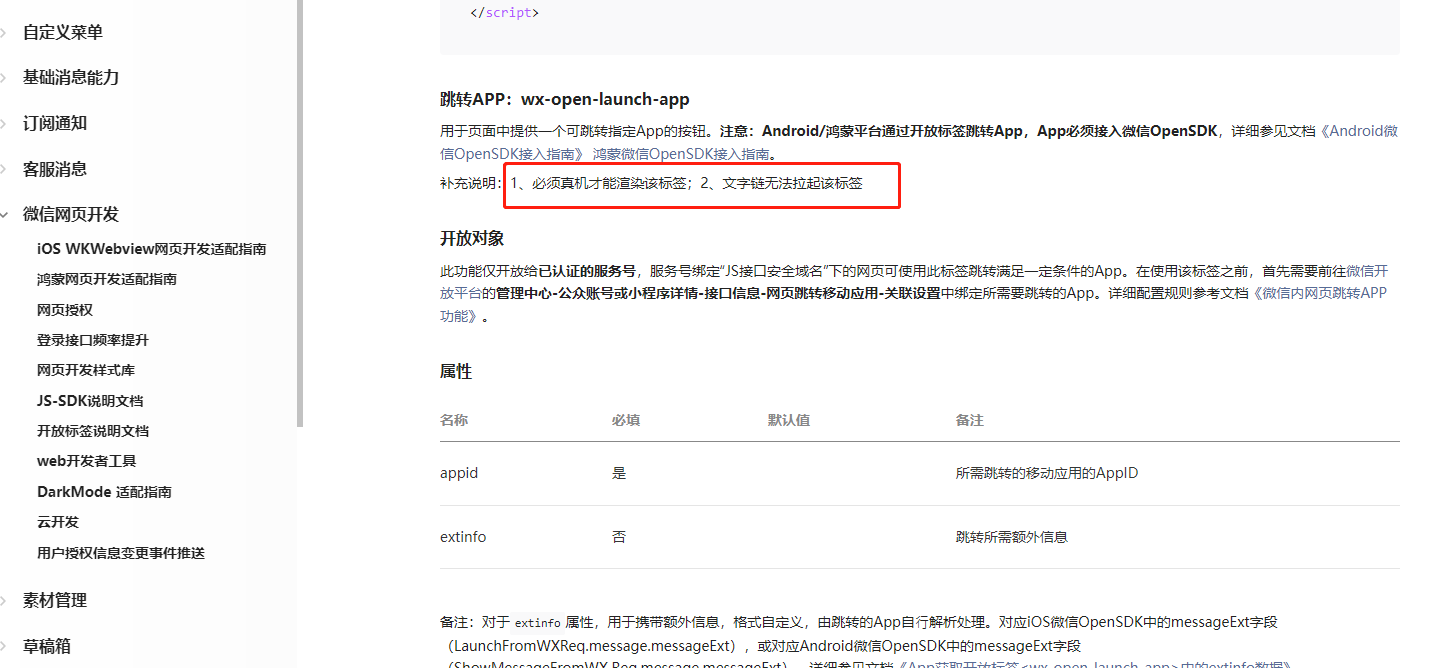Open 鸿蒙网页开发适配指南 in sidebar
1443x668 pixels.
pyautogui.click(x=107, y=279)
